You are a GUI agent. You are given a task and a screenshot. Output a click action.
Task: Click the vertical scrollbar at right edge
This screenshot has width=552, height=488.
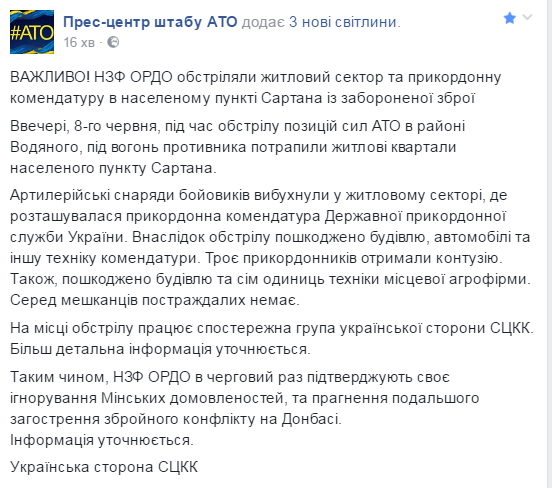[550, 244]
